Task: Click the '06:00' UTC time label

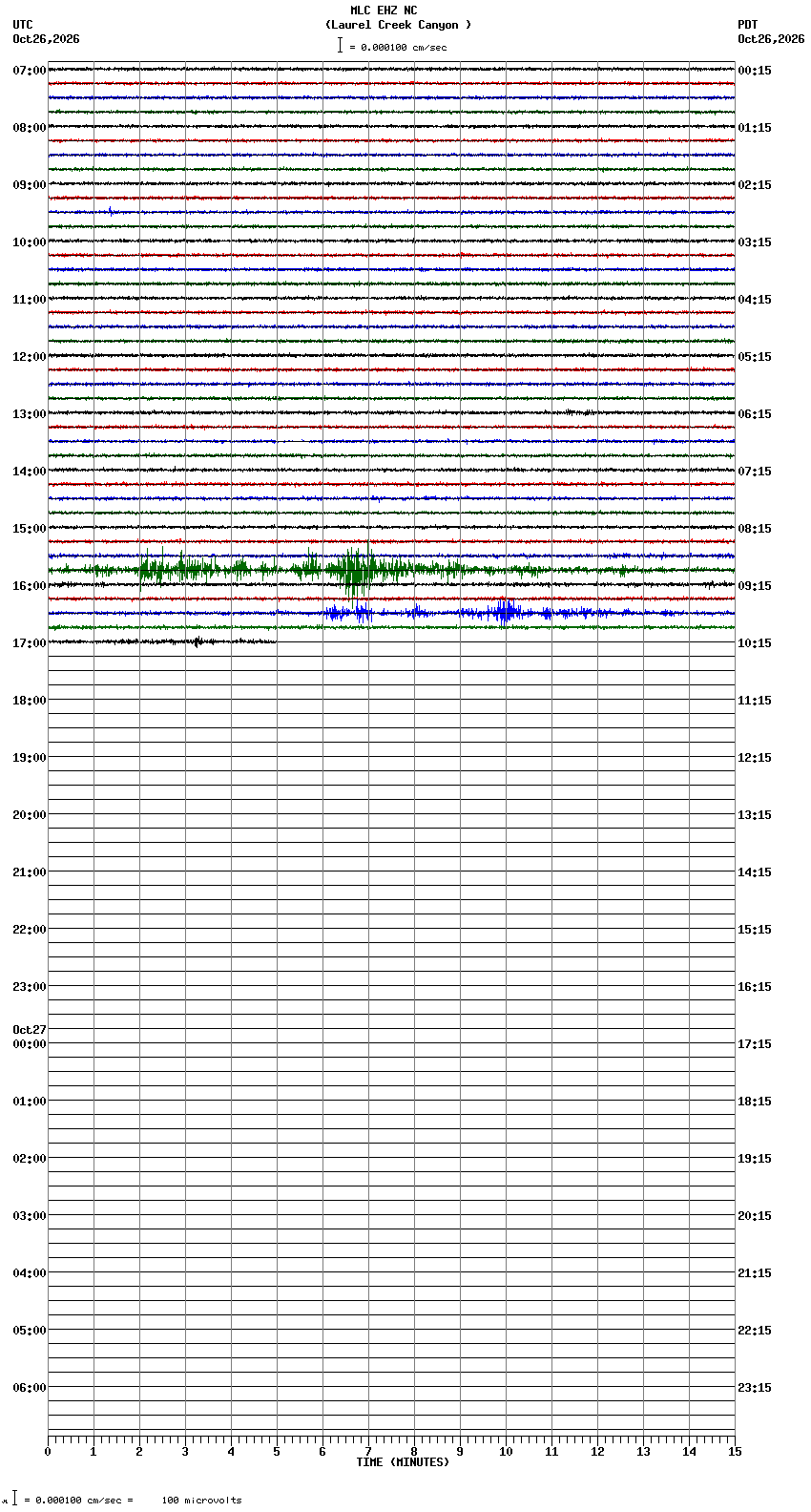Action: (30, 1388)
